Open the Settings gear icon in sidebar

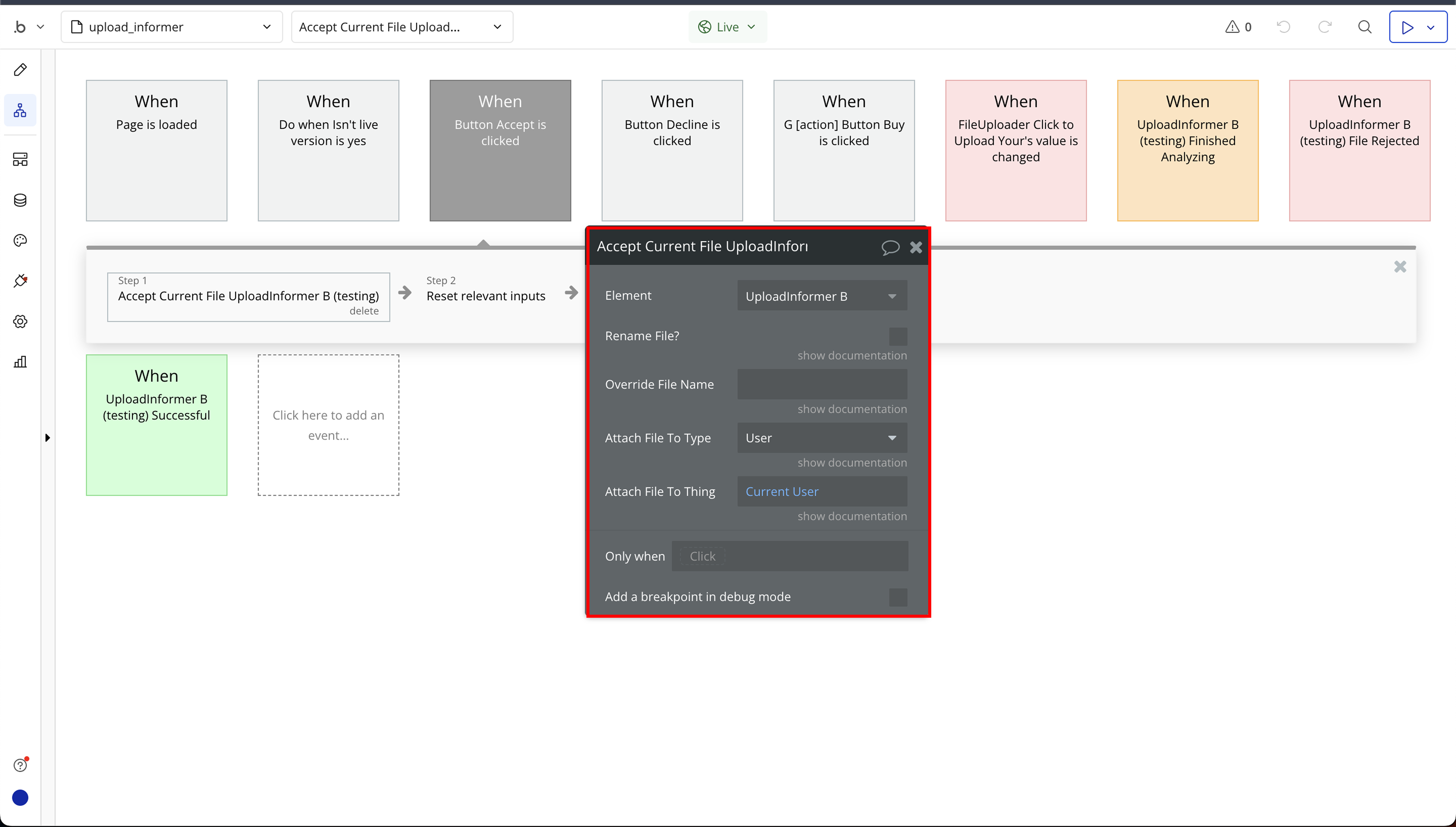coord(20,321)
